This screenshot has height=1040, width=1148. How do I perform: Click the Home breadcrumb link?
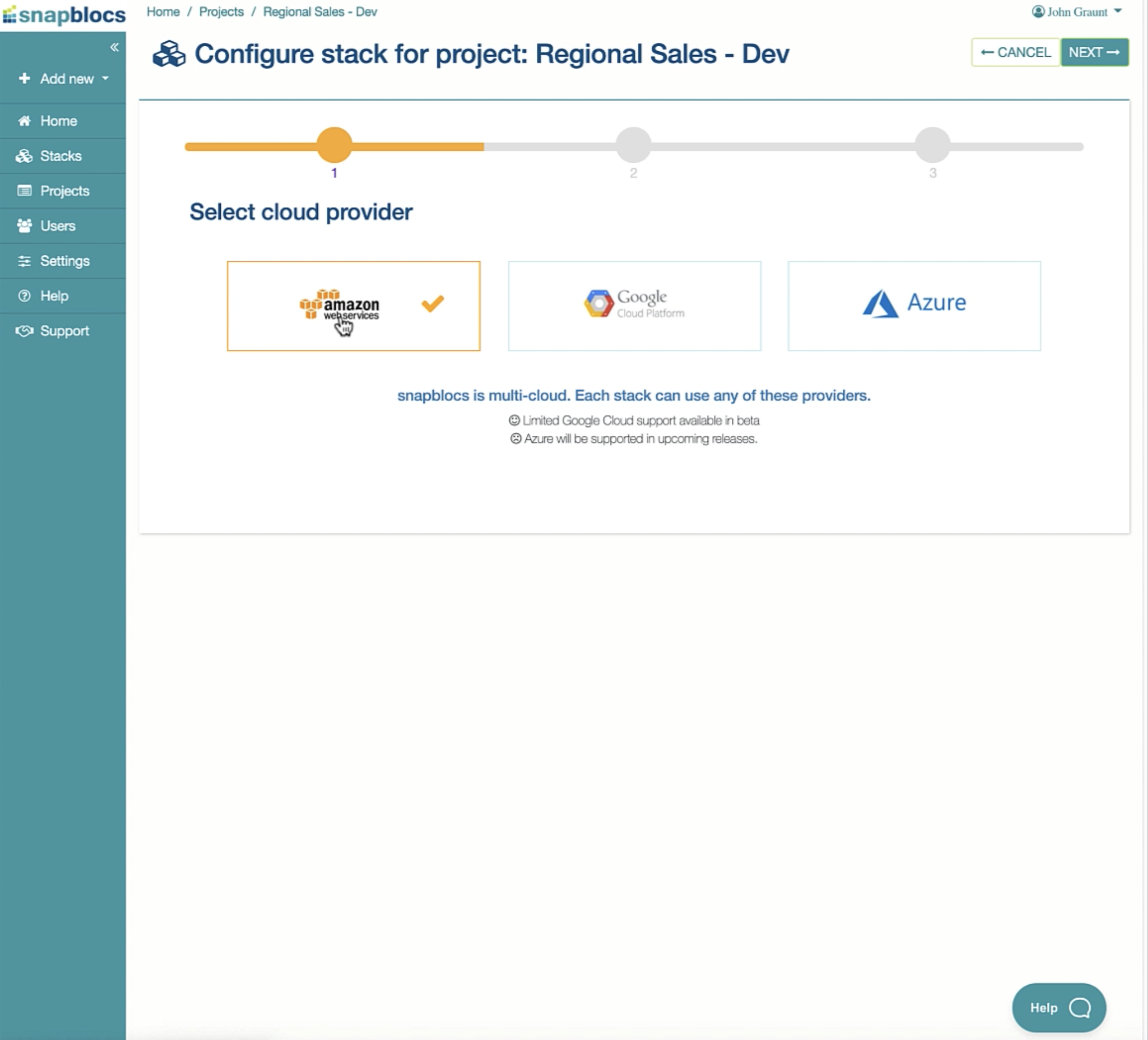click(x=163, y=12)
